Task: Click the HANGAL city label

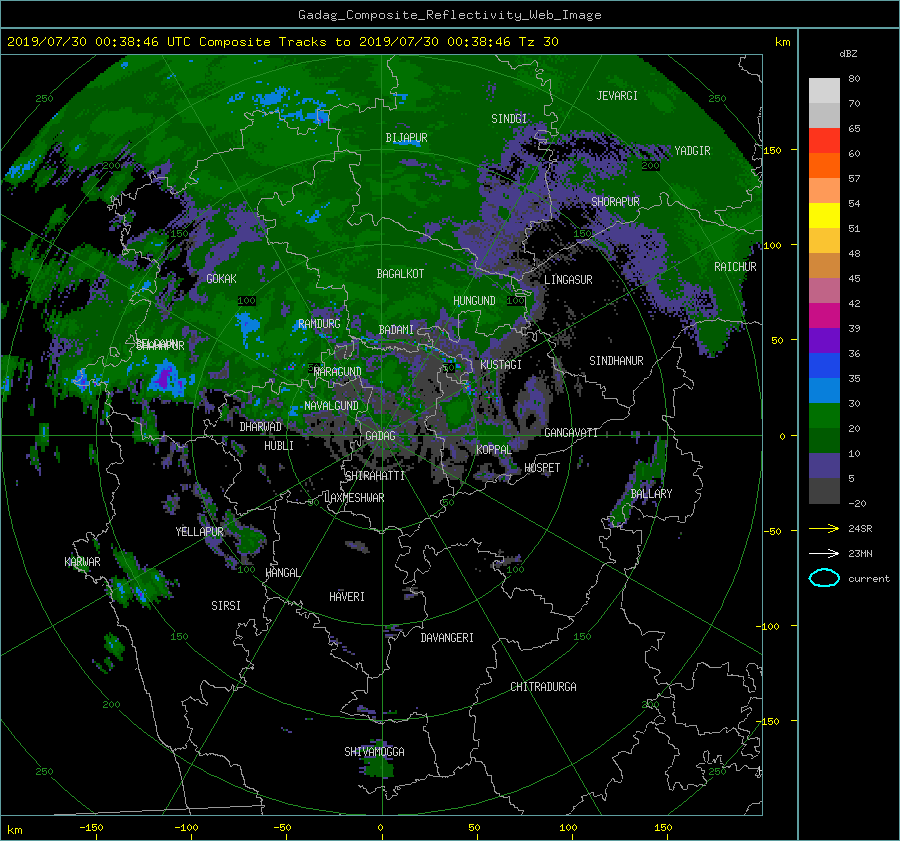Action: pos(283,573)
